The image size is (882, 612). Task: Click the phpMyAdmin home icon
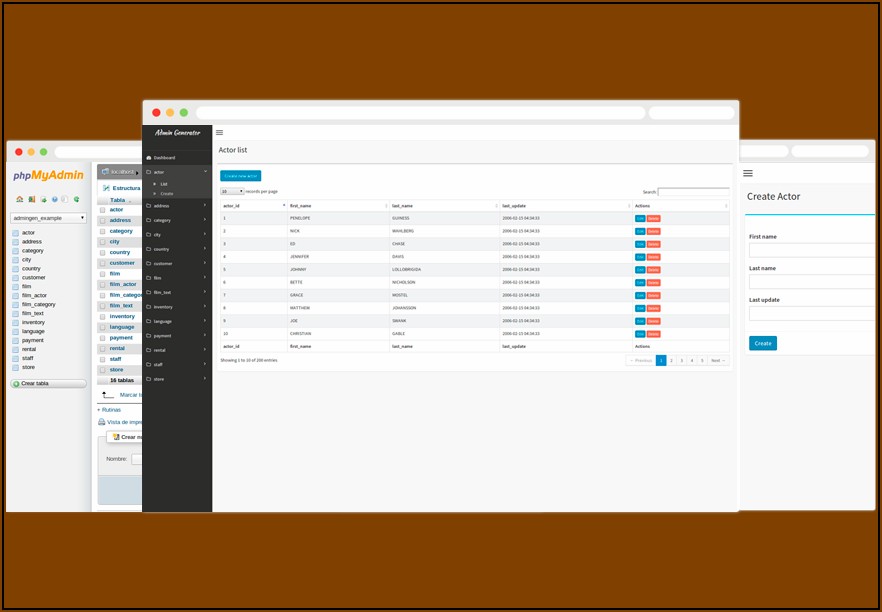(x=20, y=199)
